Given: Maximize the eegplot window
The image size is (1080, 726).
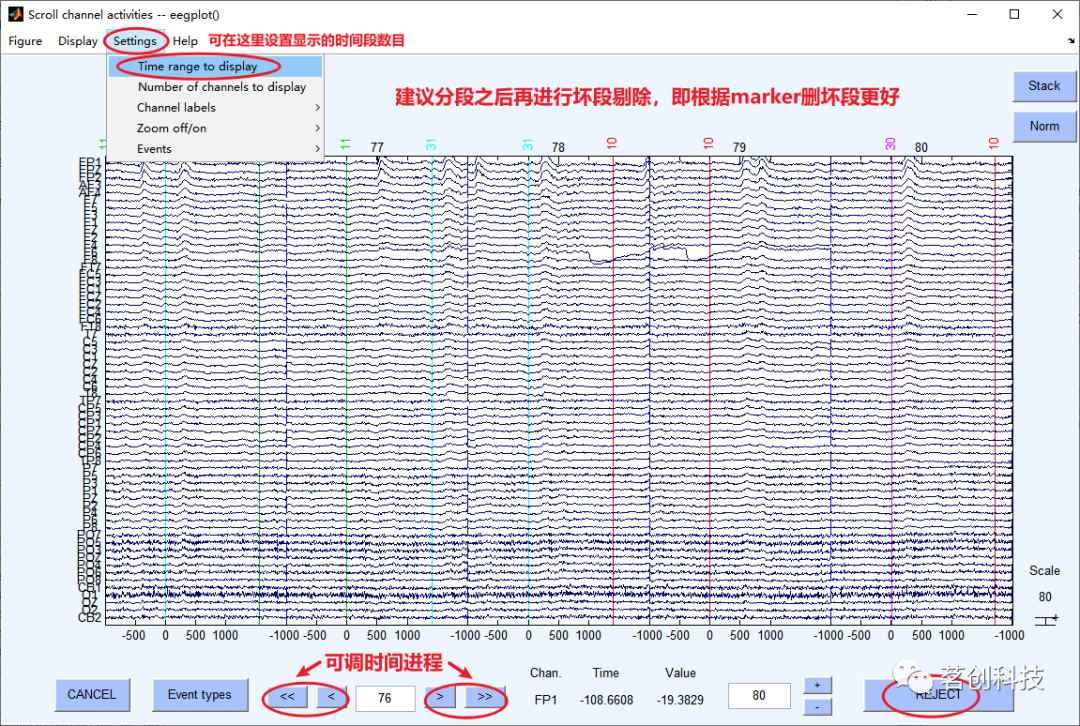Looking at the screenshot, I should click(x=1014, y=14).
